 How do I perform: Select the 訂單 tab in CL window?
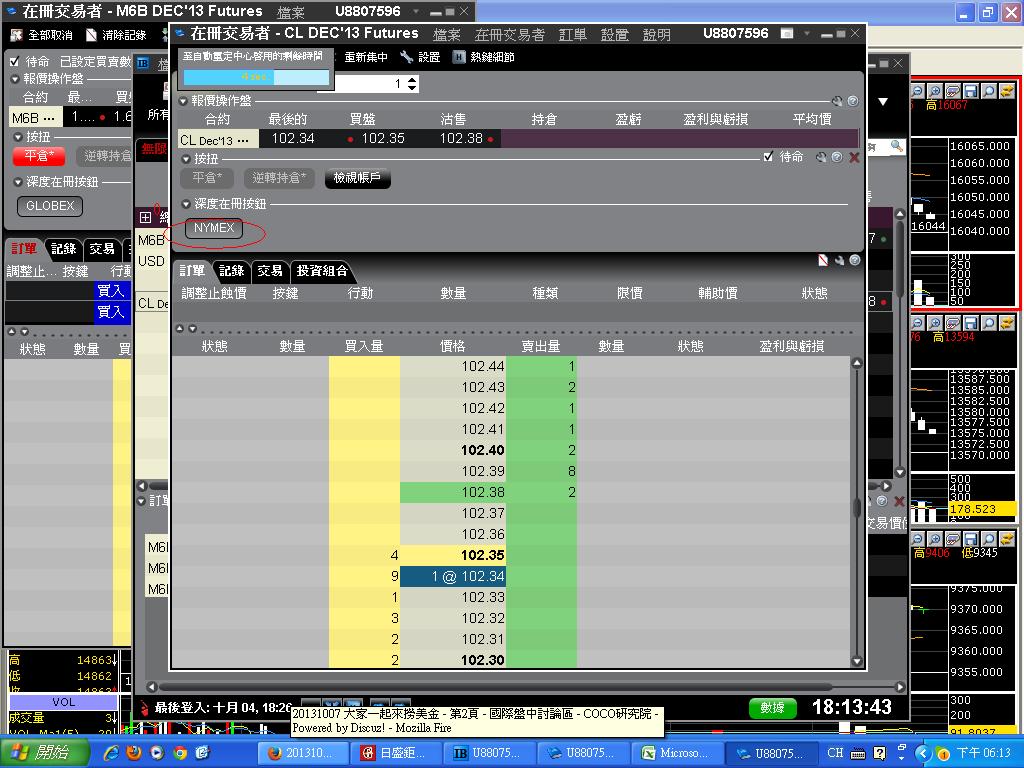192,271
